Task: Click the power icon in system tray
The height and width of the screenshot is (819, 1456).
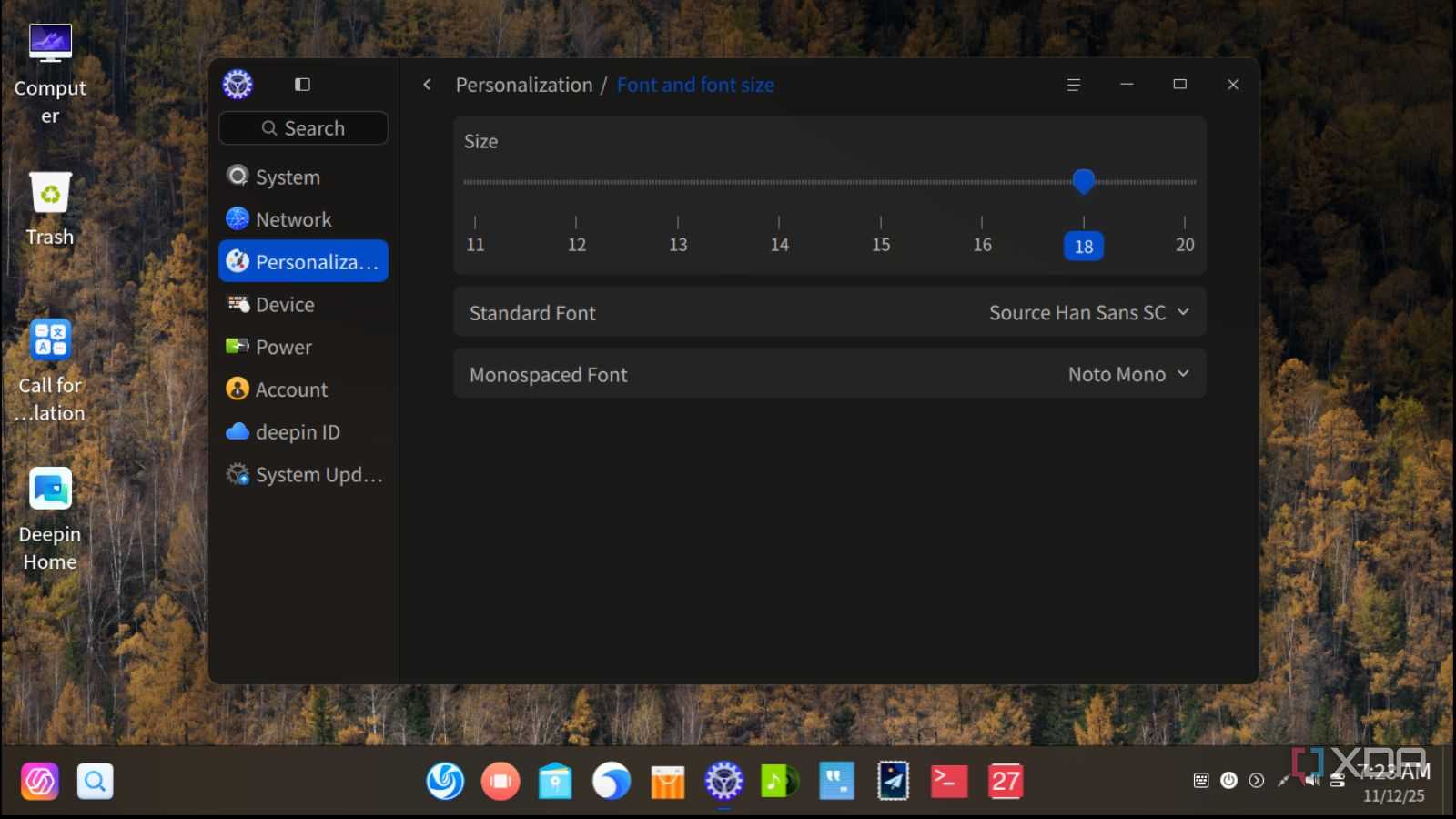Action: pos(1228,780)
